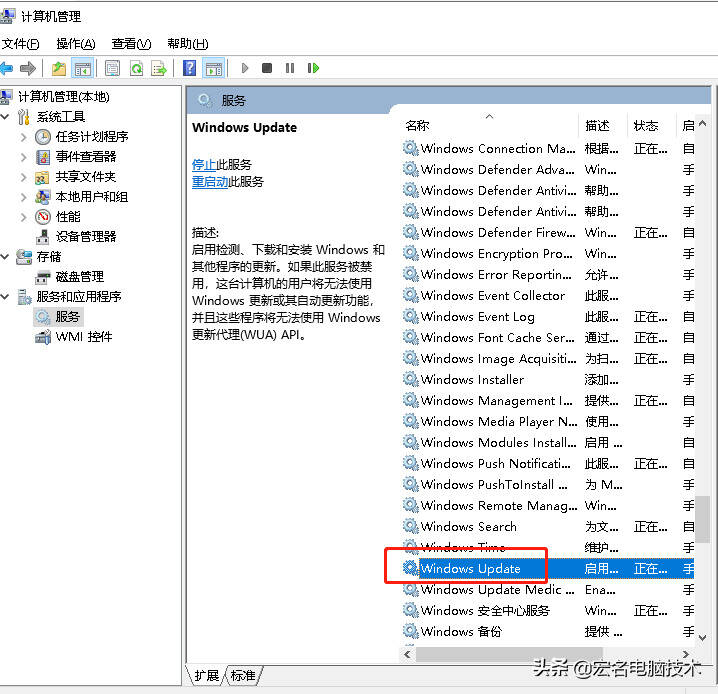718x694 pixels.
Task: Sort by the 描述 column header
Action: click(603, 125)
